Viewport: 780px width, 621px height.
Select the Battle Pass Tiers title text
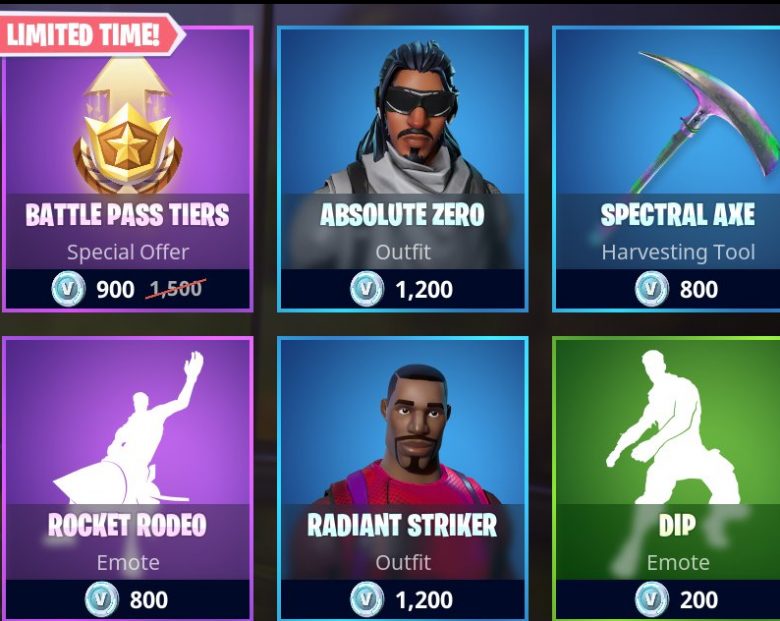(x=127, y=214)
